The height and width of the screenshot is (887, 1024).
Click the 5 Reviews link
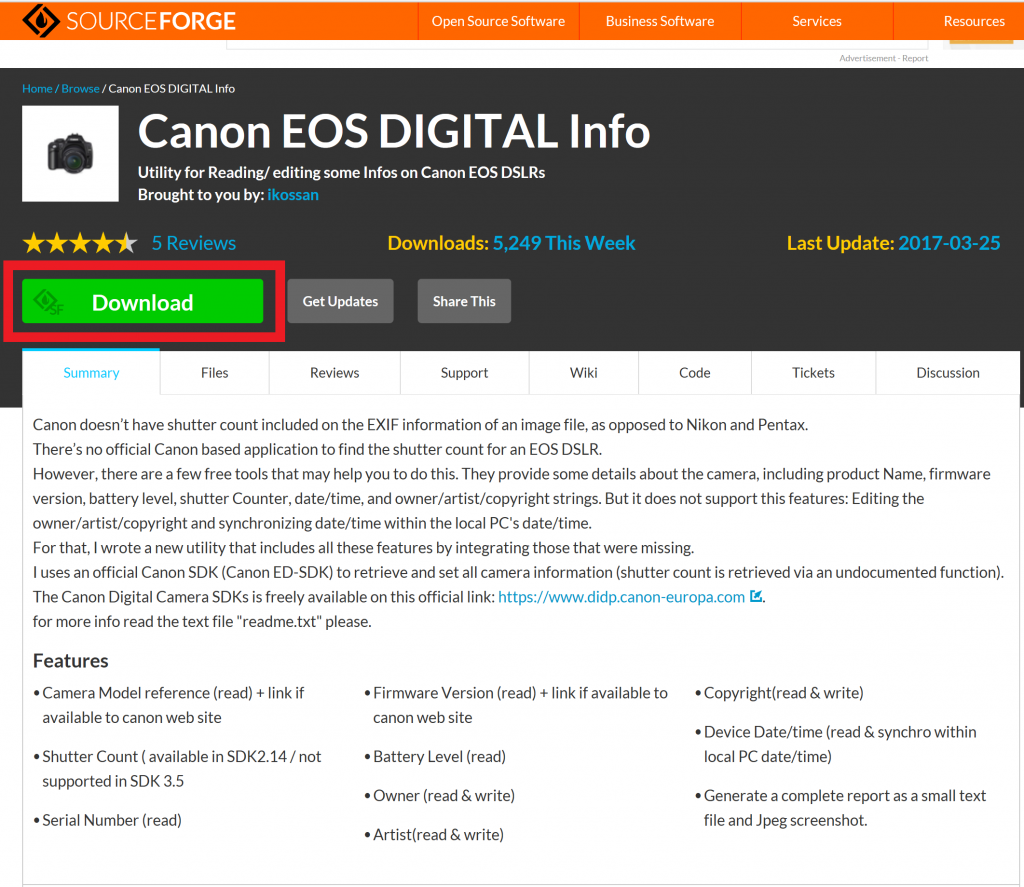194,242
